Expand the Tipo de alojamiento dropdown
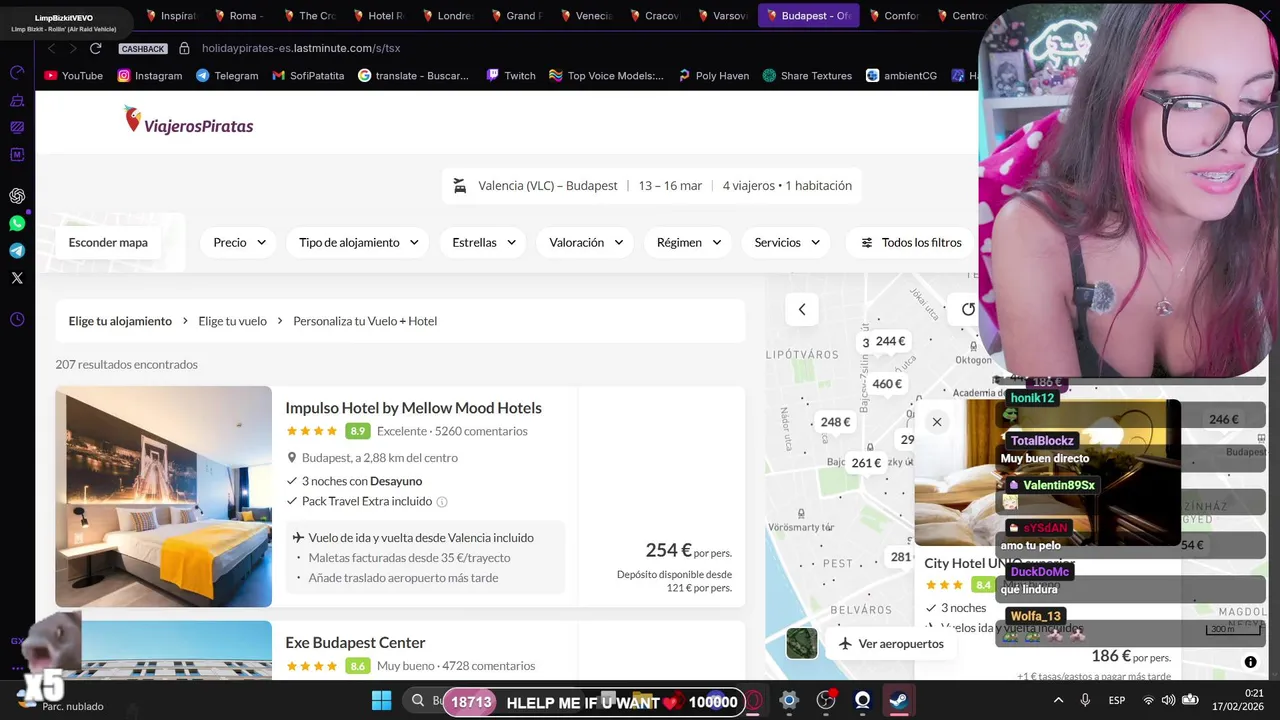This screenshot has height=720, width=1280. 358,242
